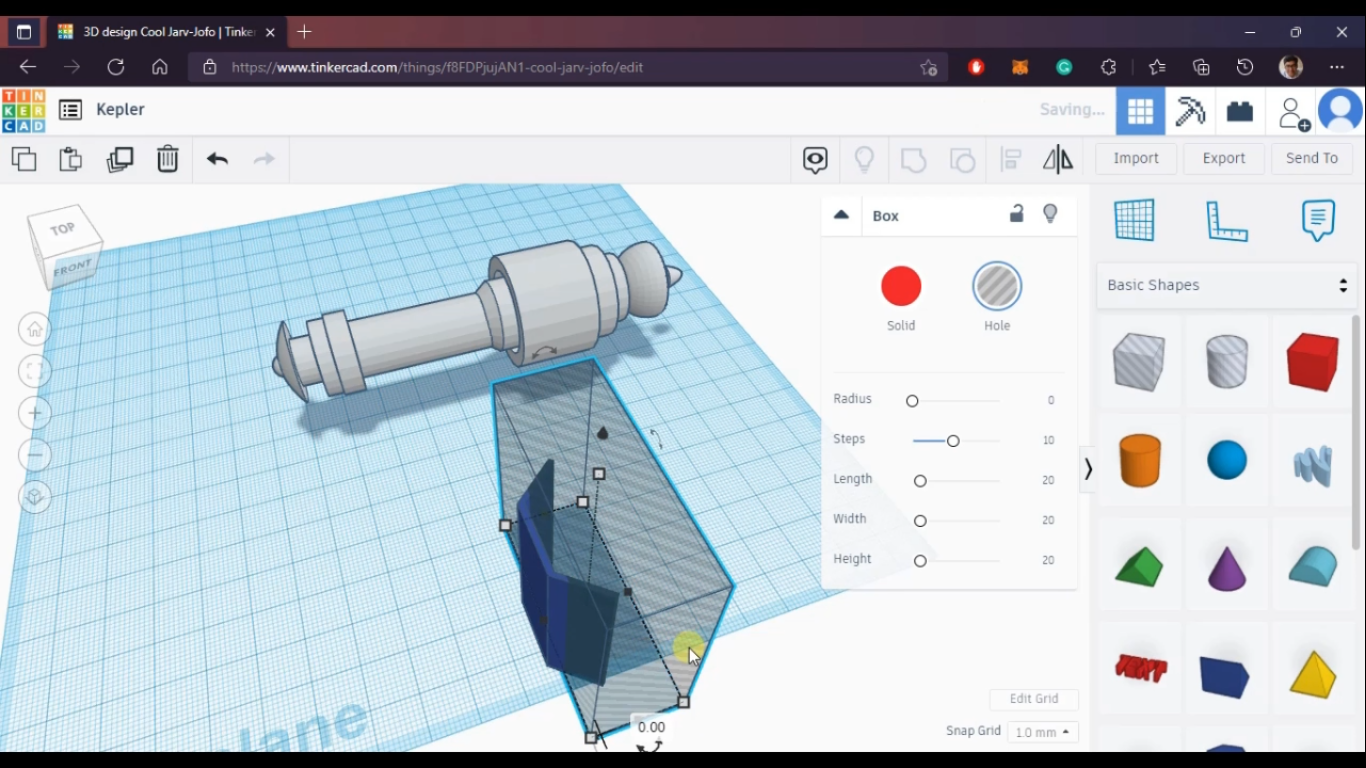
Task: Zoom in with the plus icon
Action: (x=35, y=413)
